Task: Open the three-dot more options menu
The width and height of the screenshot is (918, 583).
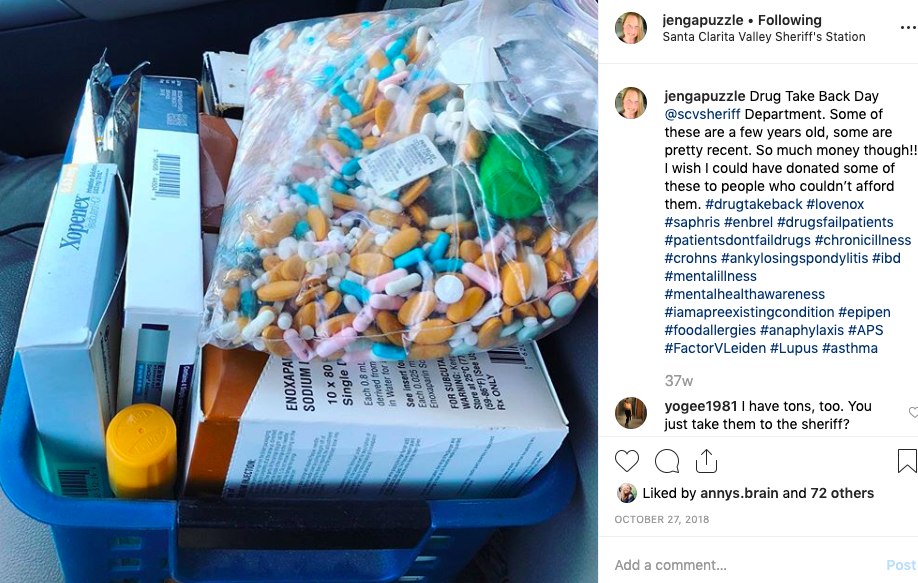Action: [x=909, y=28]
